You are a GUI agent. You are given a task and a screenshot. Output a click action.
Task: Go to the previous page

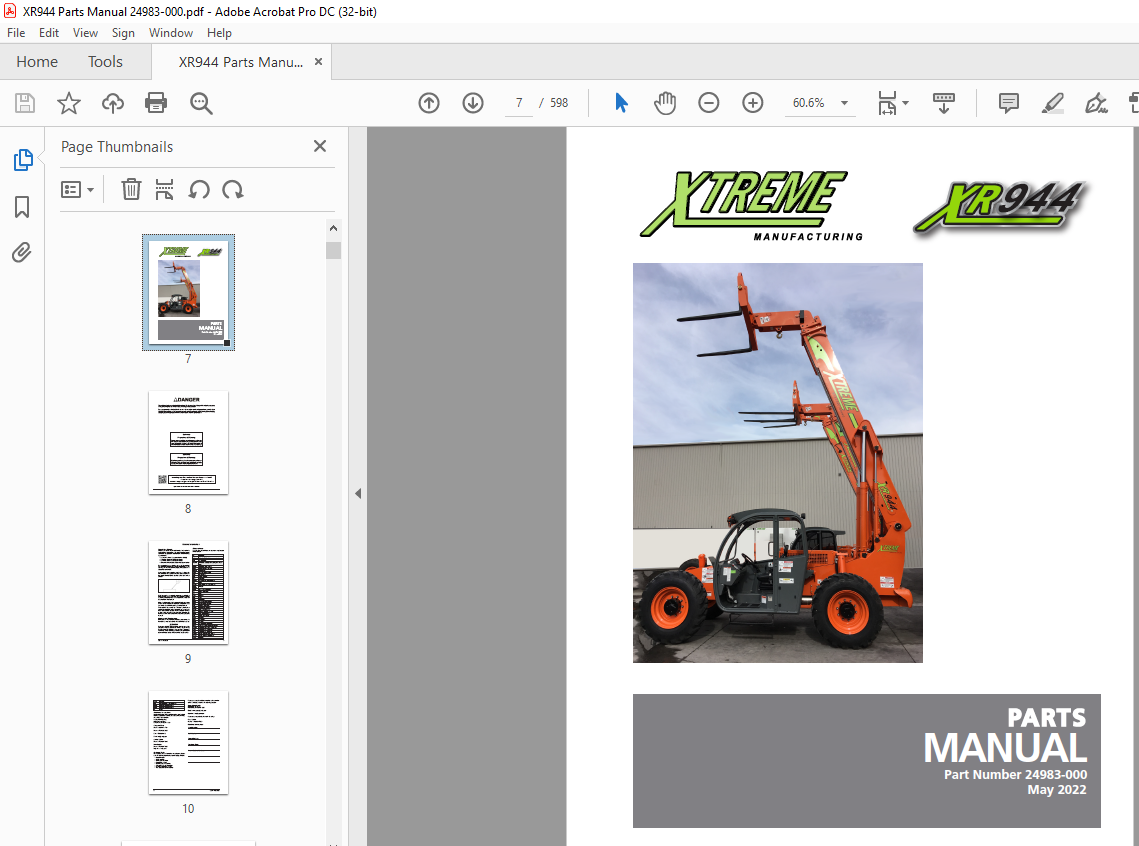pos(429,103)
